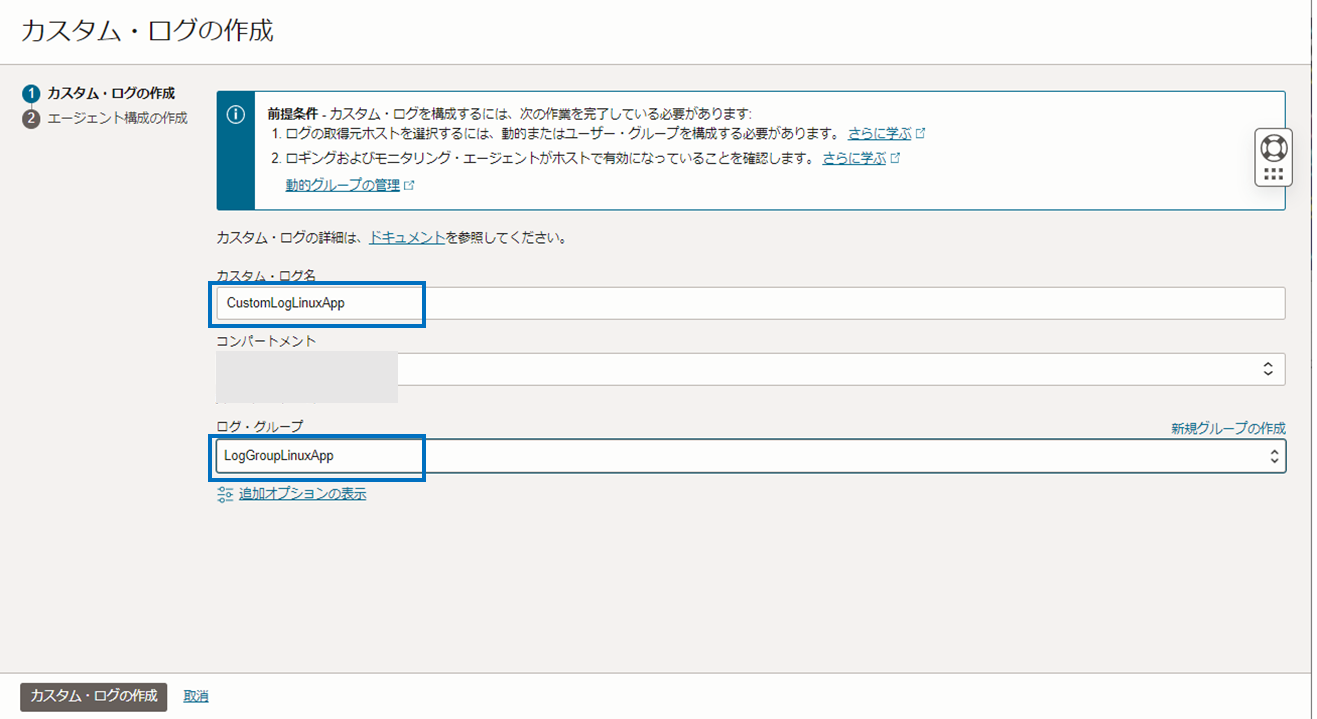
Task: Click external-link icon after 動的グループの管理
Action: point(409,186)
